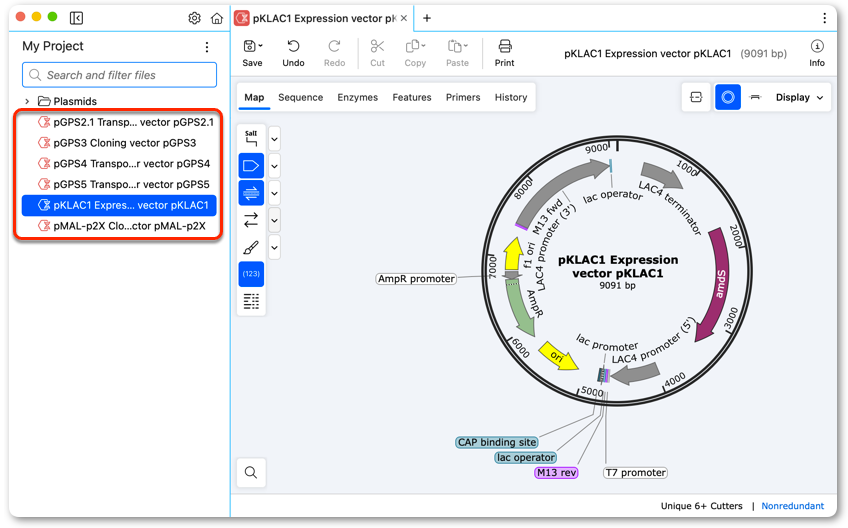Select the CAP binding site label
Viewport: 848px width, 528px height.
497,442
